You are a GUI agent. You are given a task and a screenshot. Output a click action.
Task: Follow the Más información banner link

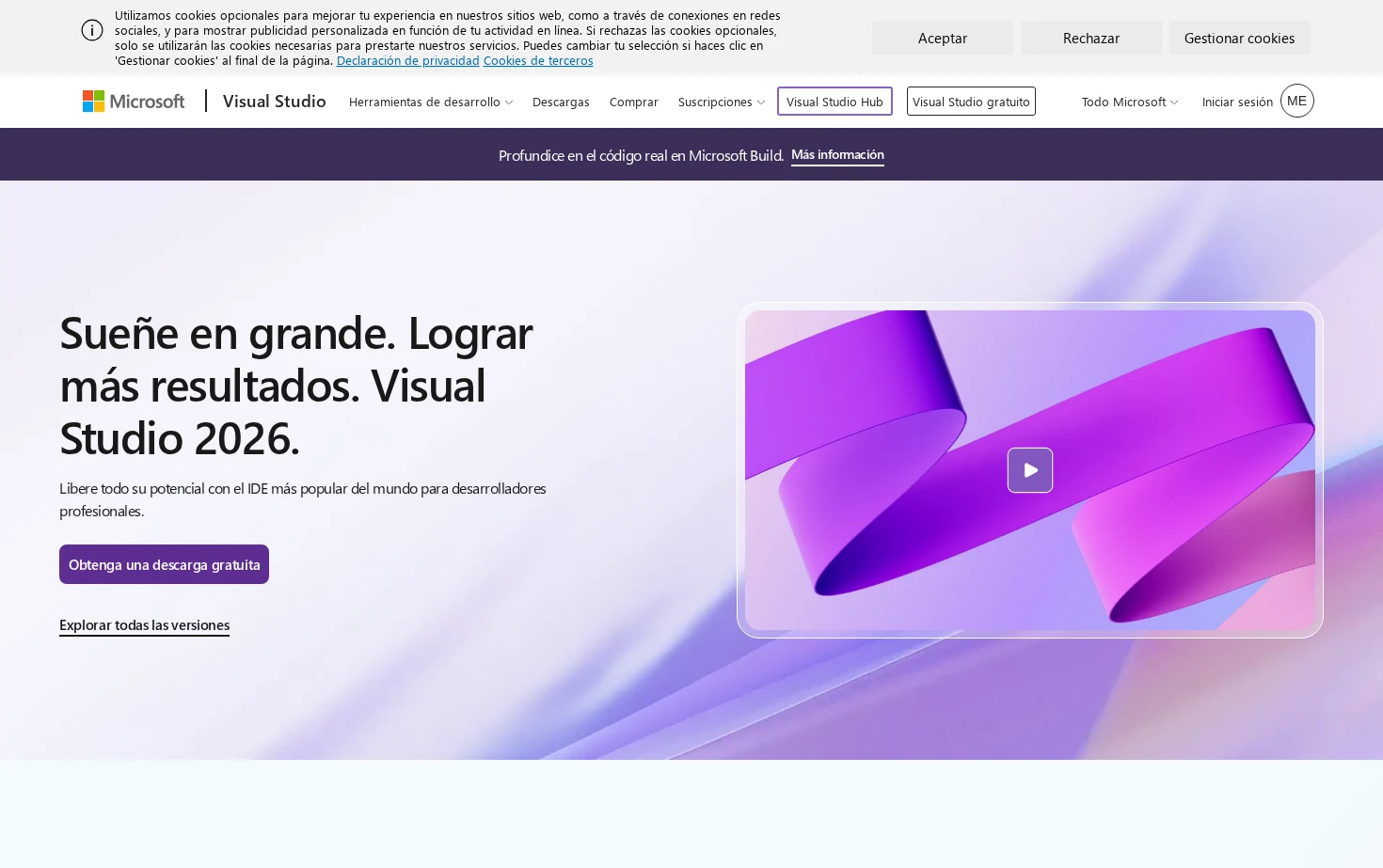[837, 155]
